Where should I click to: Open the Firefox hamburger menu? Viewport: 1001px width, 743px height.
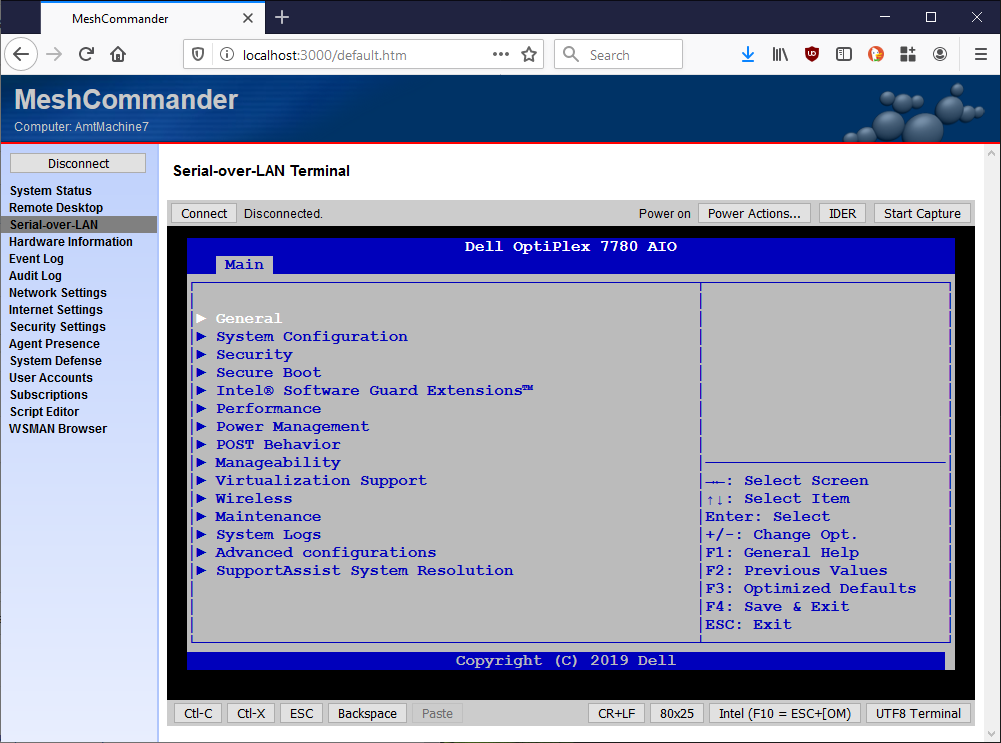coord(981,54)
